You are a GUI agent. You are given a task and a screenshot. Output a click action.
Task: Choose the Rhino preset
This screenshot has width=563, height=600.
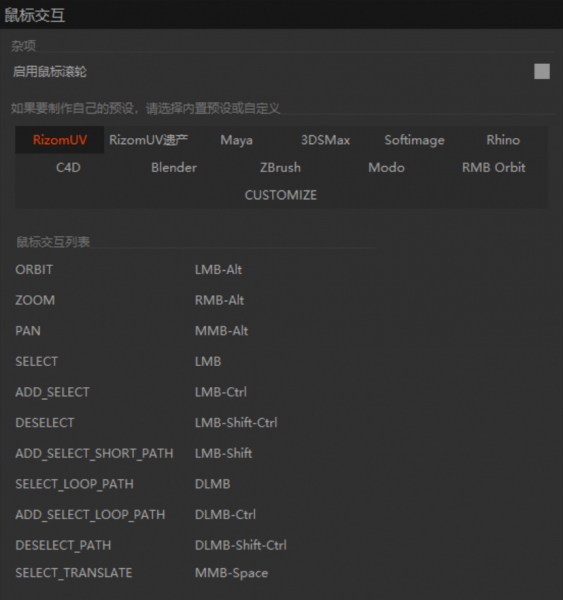(503, 140)
